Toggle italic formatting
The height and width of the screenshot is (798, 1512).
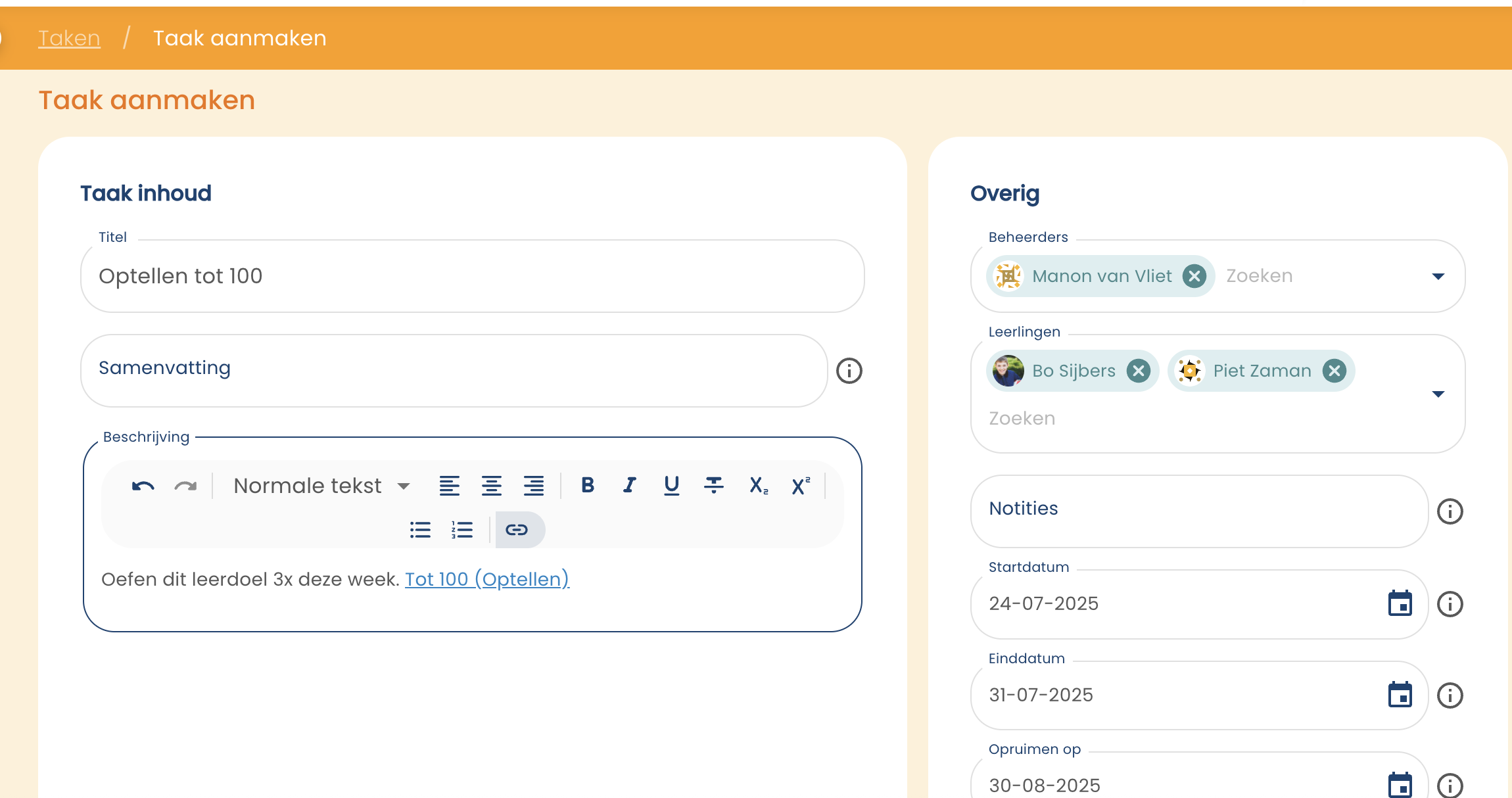click(x=629, y=485)
